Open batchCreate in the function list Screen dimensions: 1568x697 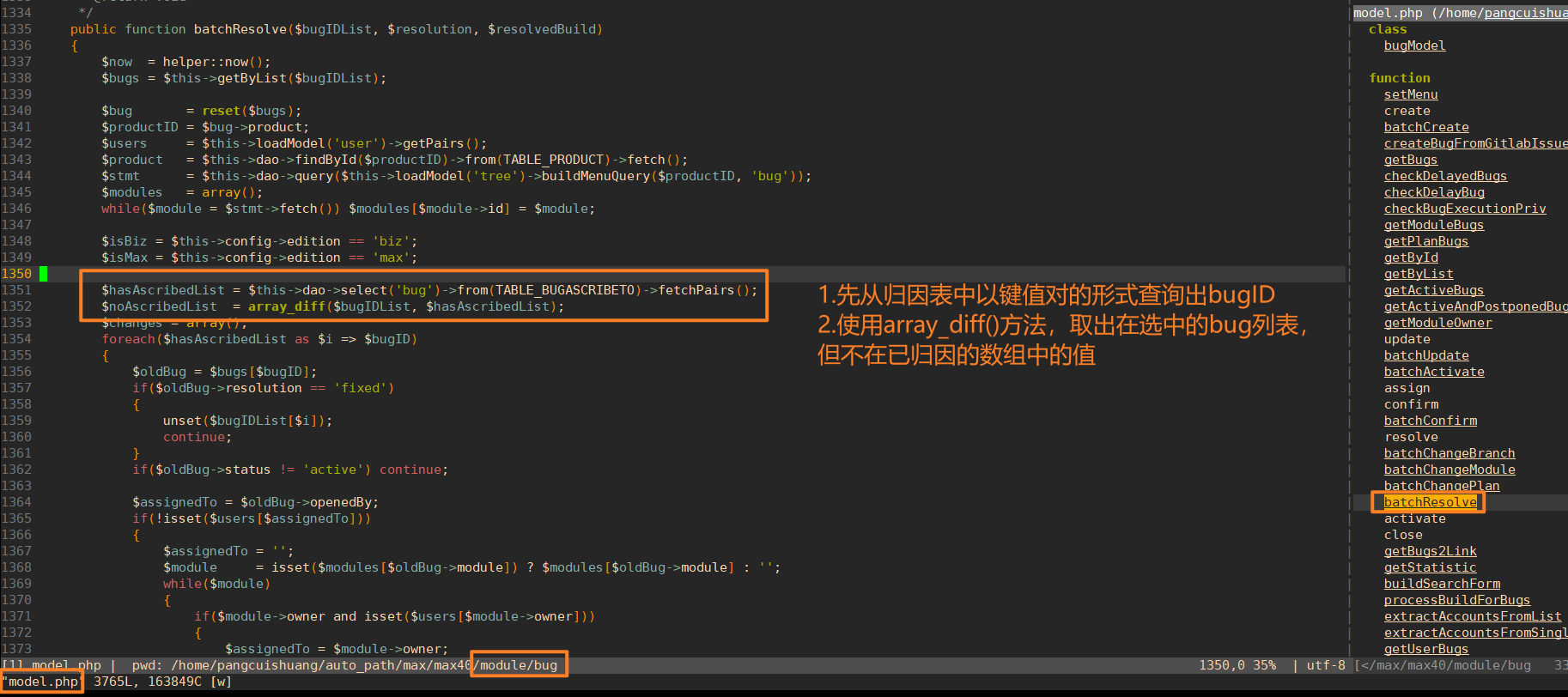coord(1425,127)
